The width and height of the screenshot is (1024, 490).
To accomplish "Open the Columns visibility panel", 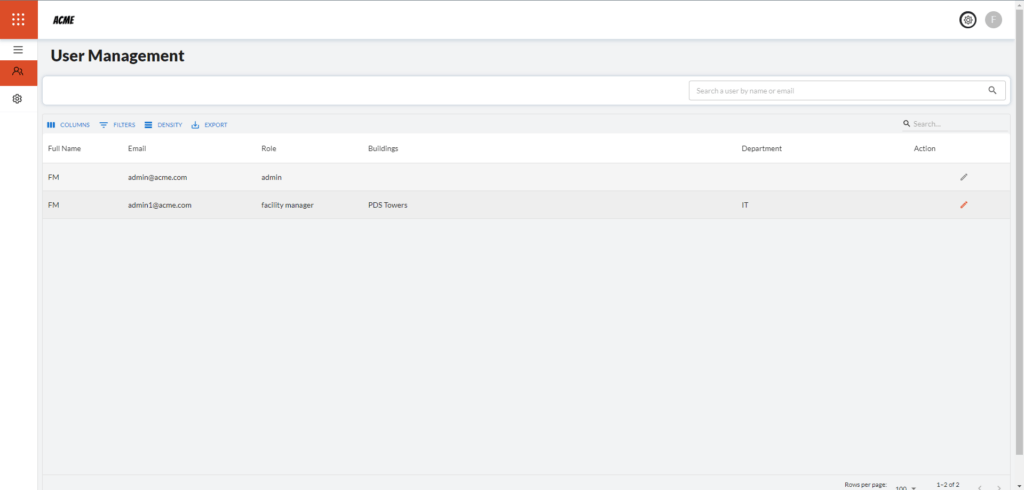I will click(x=69, y=125).
